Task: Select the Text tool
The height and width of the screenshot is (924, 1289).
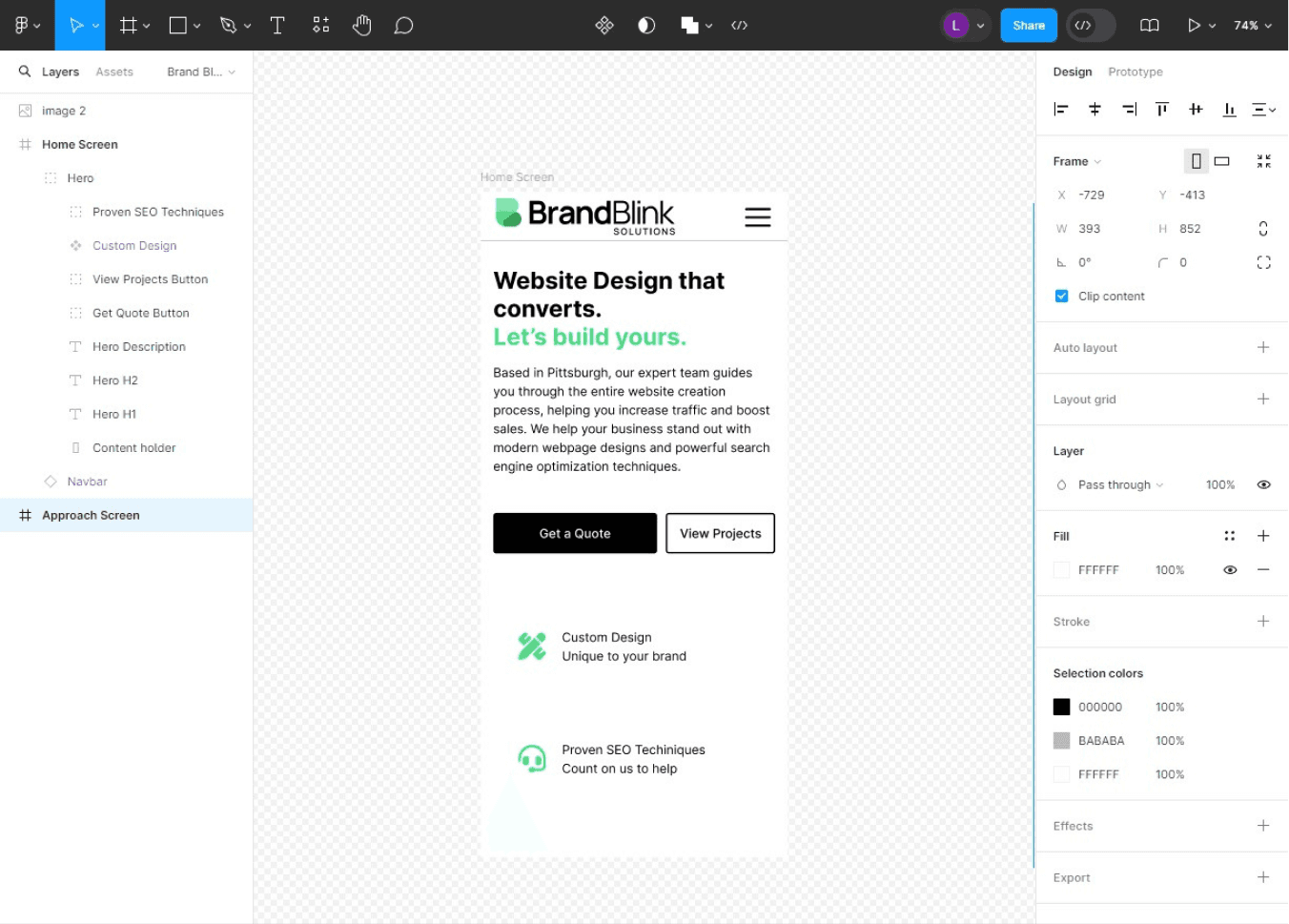Action: click(x=277, y=26)
